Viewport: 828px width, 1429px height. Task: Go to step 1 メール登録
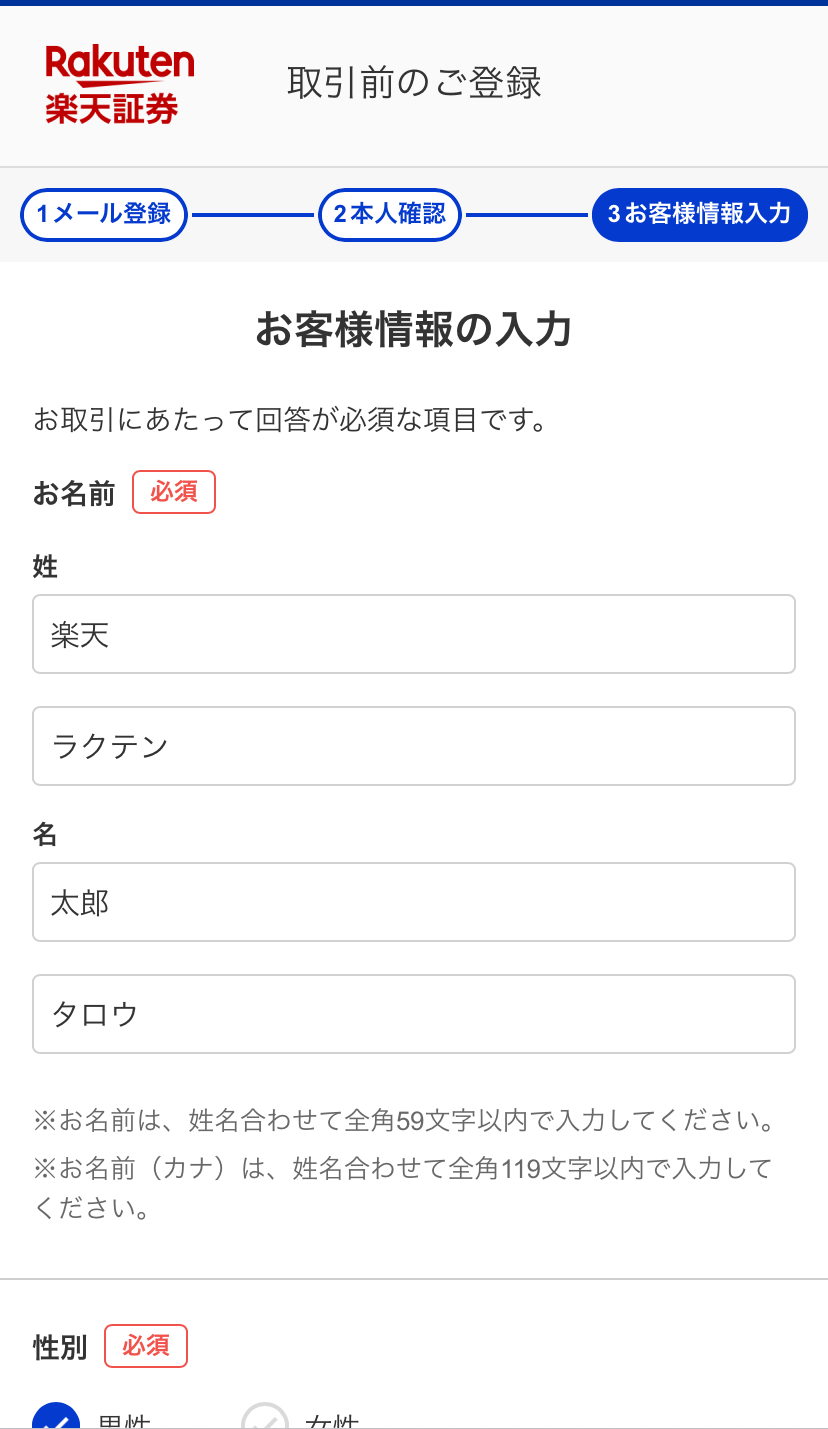point(104,214)
